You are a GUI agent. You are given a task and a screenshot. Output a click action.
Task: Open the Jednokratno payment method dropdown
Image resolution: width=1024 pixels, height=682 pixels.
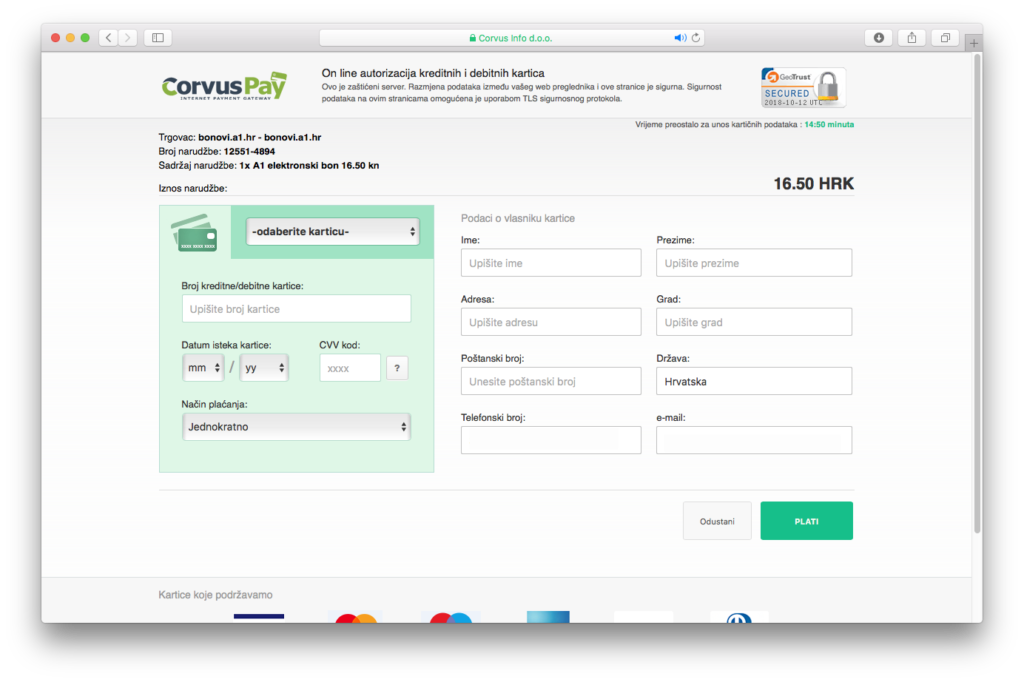coord(296,427)
